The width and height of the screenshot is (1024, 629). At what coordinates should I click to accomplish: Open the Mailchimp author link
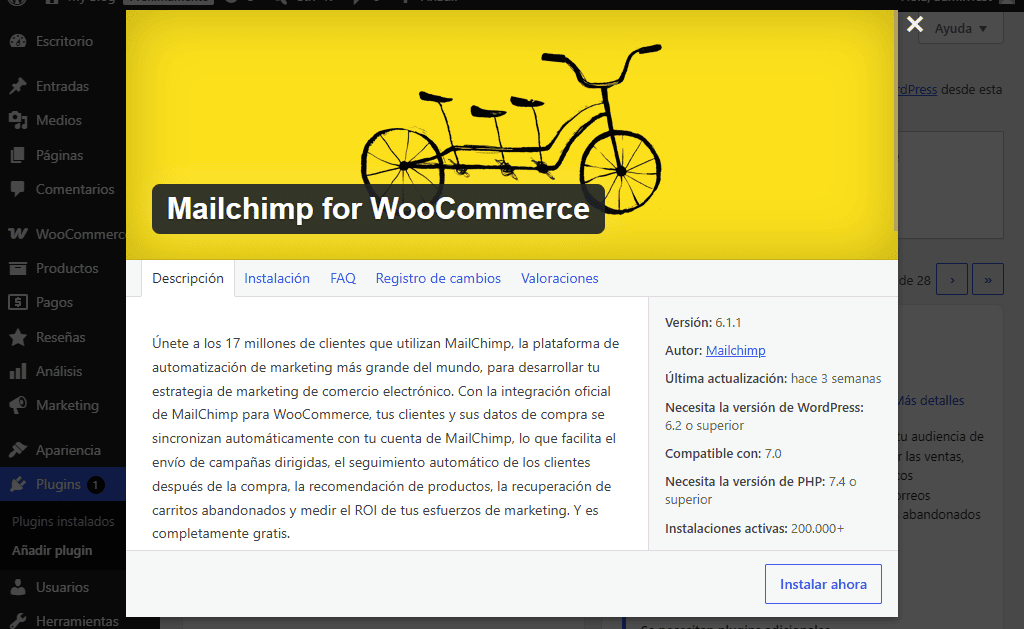(x=735, y=351)
